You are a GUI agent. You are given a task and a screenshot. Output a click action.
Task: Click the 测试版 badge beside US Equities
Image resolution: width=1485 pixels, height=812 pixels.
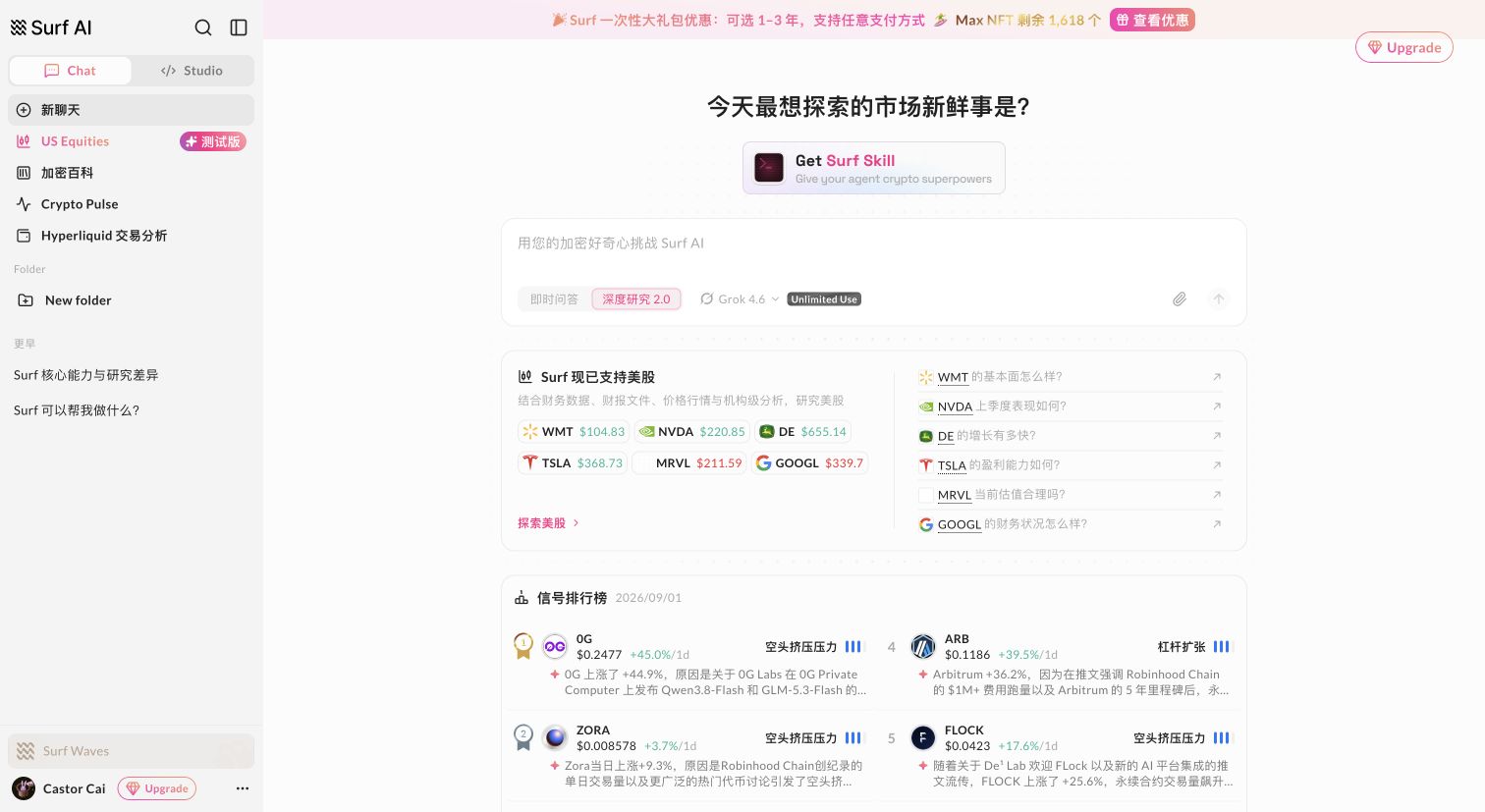click(213, 141)
